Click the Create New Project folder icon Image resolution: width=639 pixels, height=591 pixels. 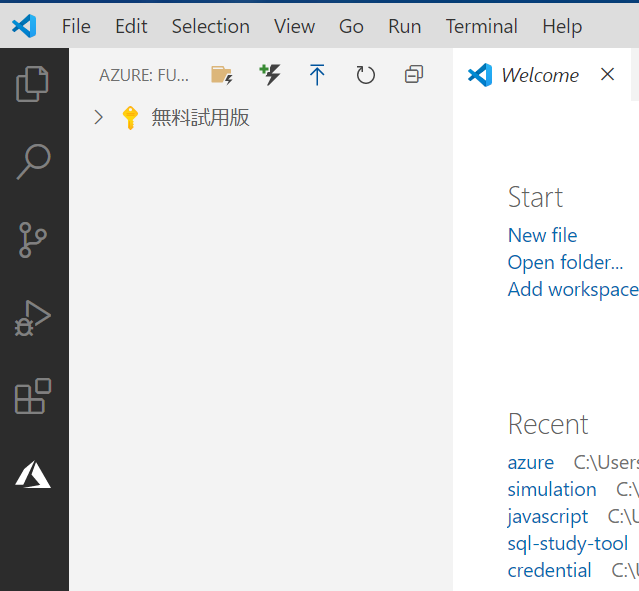pyautogui.click(x=222, y=75)
